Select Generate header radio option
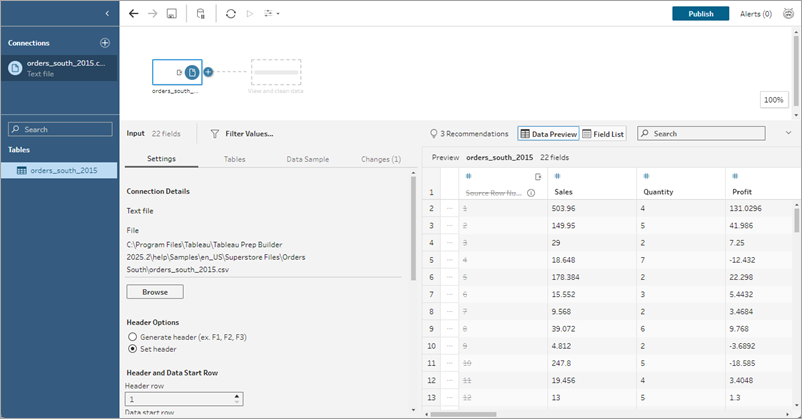 (x=132, y=337)
